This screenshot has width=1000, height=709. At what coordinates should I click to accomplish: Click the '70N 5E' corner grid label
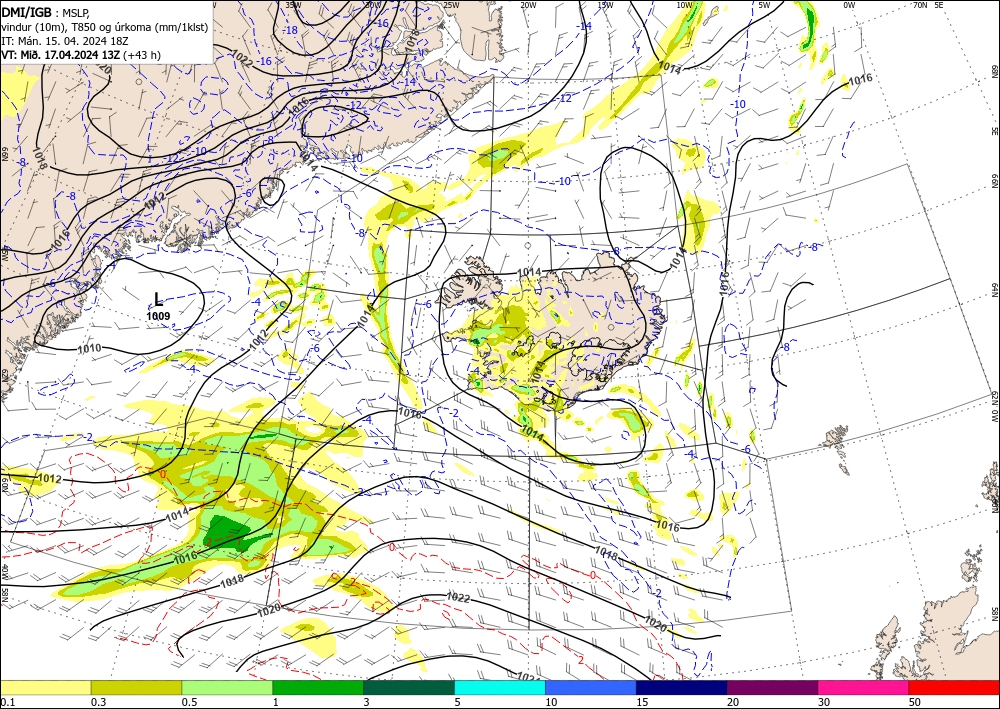(x=928, y=5)
